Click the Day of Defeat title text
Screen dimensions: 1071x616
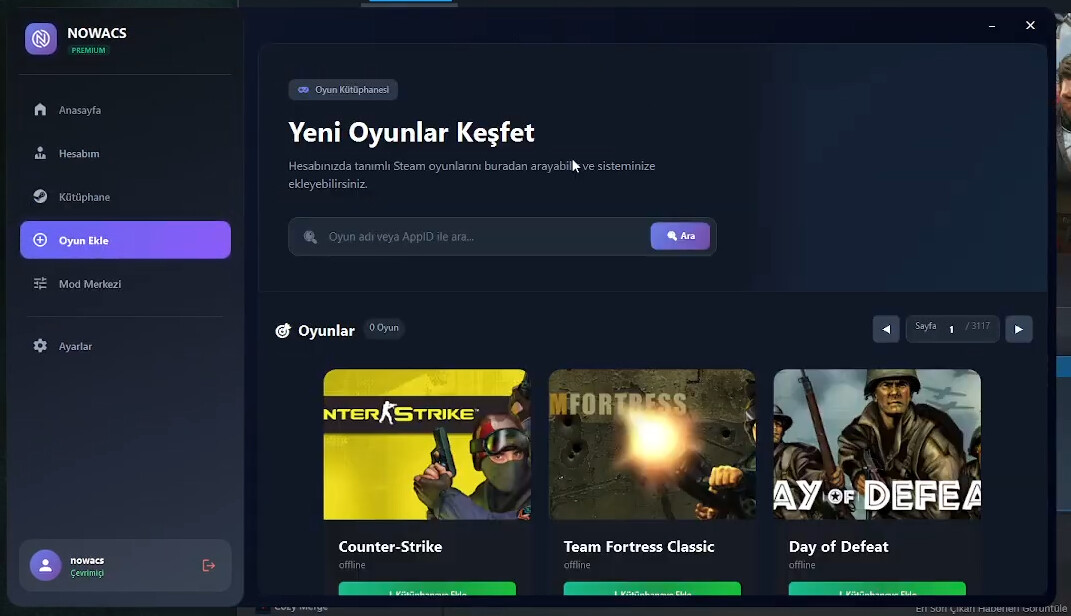pos(838,546)
